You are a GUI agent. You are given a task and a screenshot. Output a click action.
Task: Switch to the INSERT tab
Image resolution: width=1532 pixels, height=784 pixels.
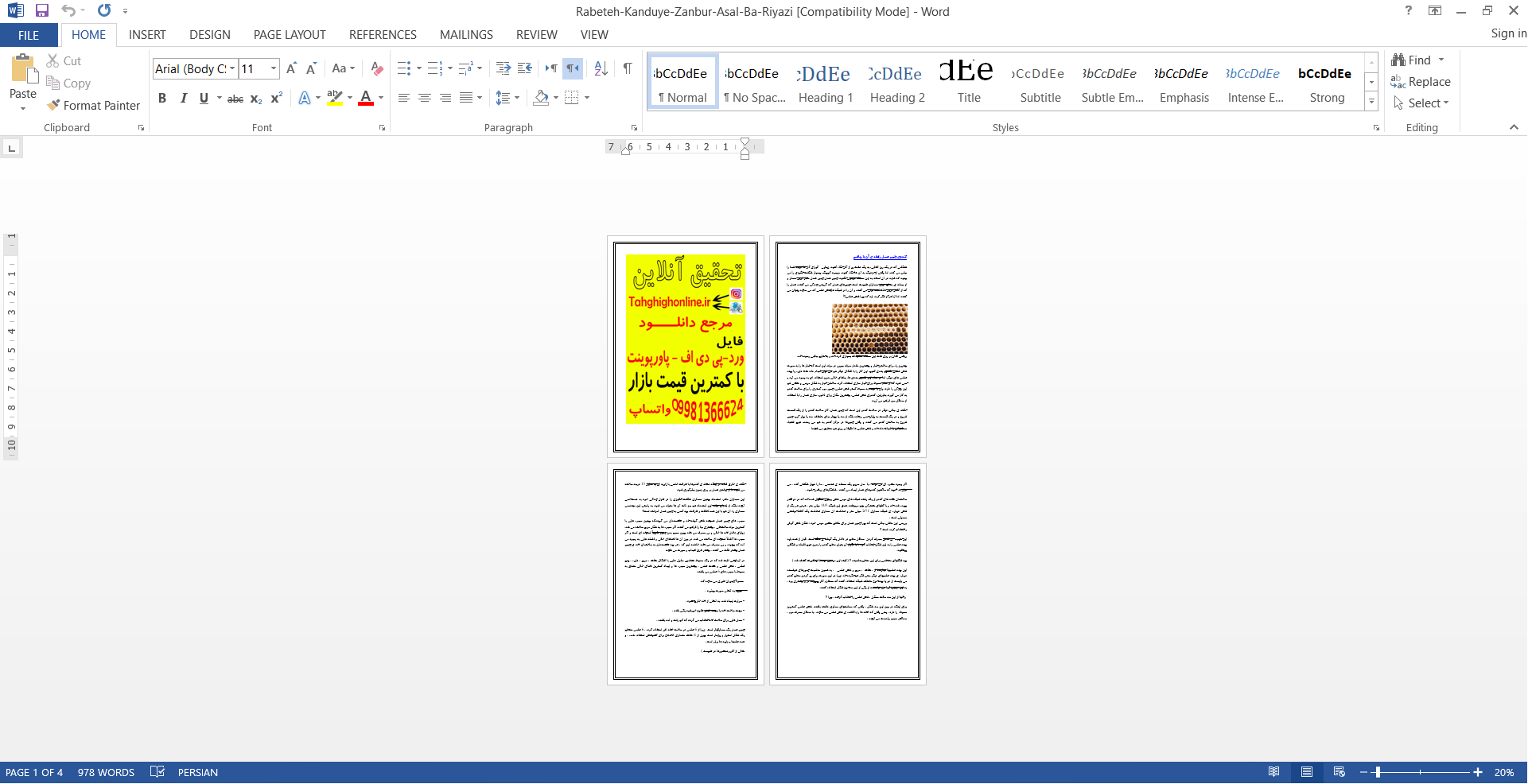click(147, 35)
